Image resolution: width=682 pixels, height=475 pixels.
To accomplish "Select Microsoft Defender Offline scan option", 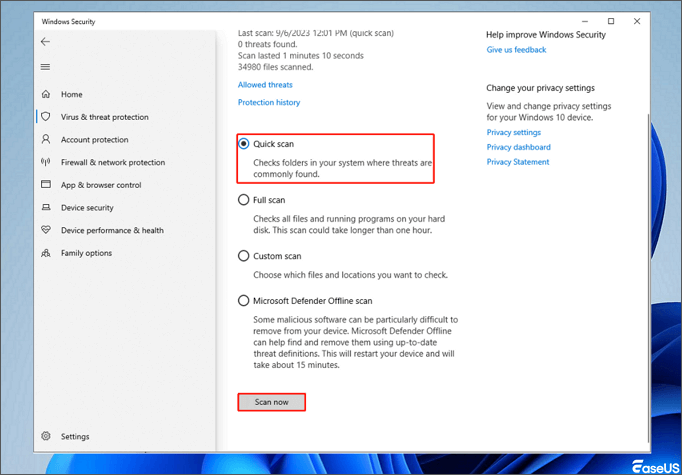I will [x=244, y=301].
